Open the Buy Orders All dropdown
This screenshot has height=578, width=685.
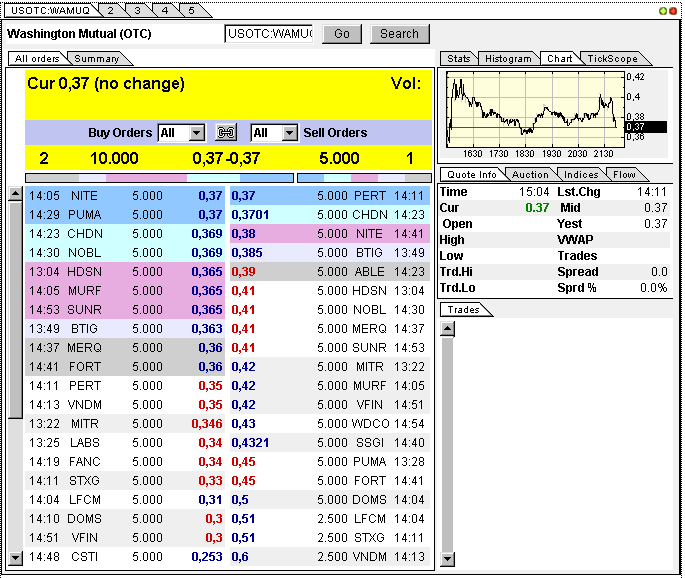(x=181, y=133)
